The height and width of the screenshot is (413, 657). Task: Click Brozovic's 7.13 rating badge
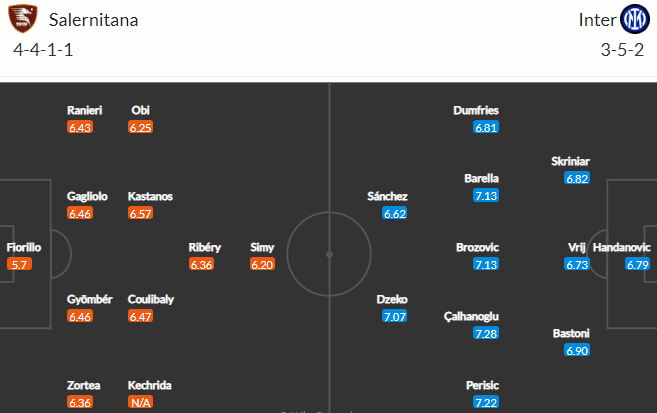(x=486, y=264)
